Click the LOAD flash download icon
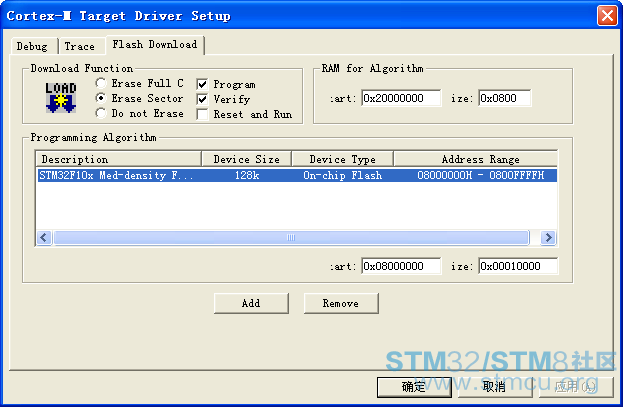This screenshot has height=407, width=623. tap(60, 98)
